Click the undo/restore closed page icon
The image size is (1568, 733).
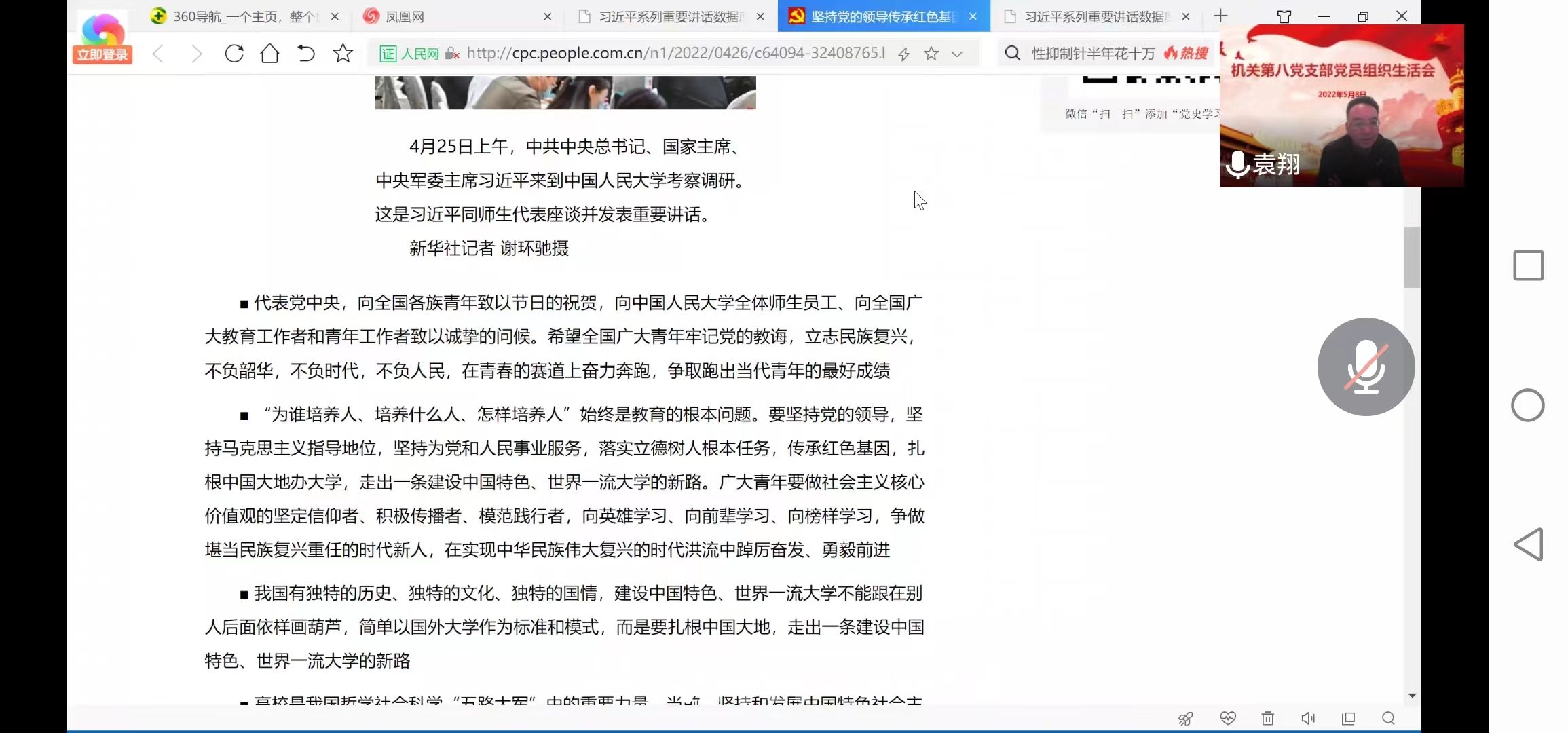click(306, 54)
